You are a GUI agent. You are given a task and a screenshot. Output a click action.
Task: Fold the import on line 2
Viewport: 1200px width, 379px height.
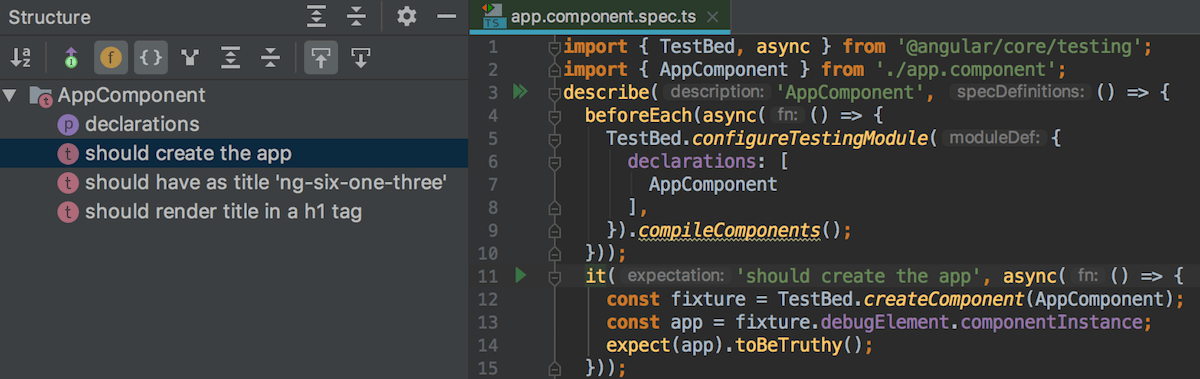(x=554, y=70)
